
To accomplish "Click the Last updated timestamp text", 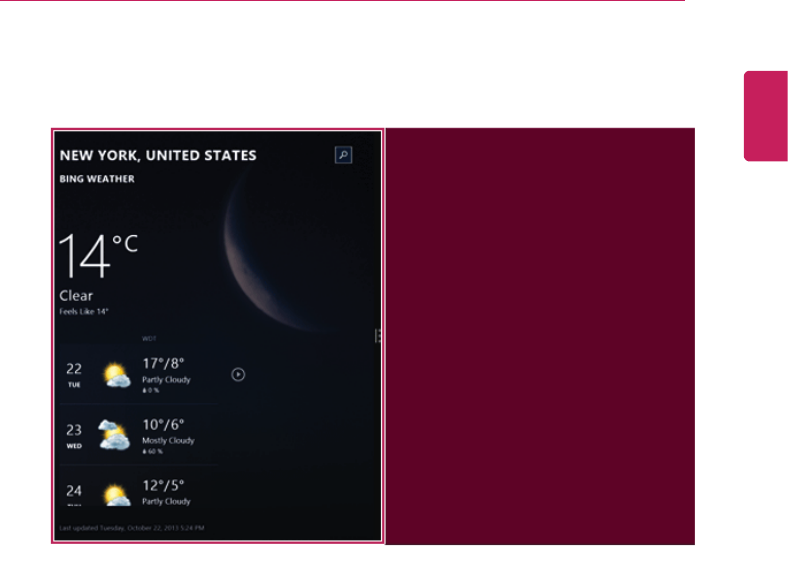I will pyautogui.click(x=132, y=528).
